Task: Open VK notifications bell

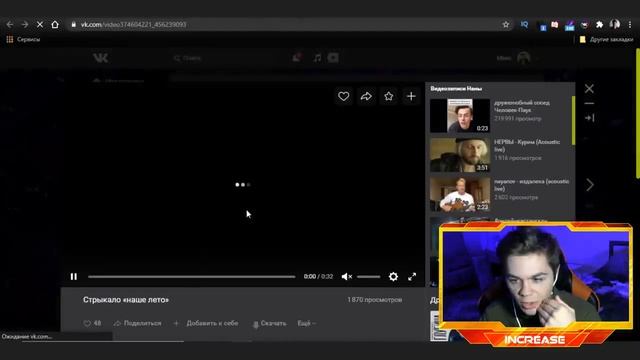Action: 296,58
